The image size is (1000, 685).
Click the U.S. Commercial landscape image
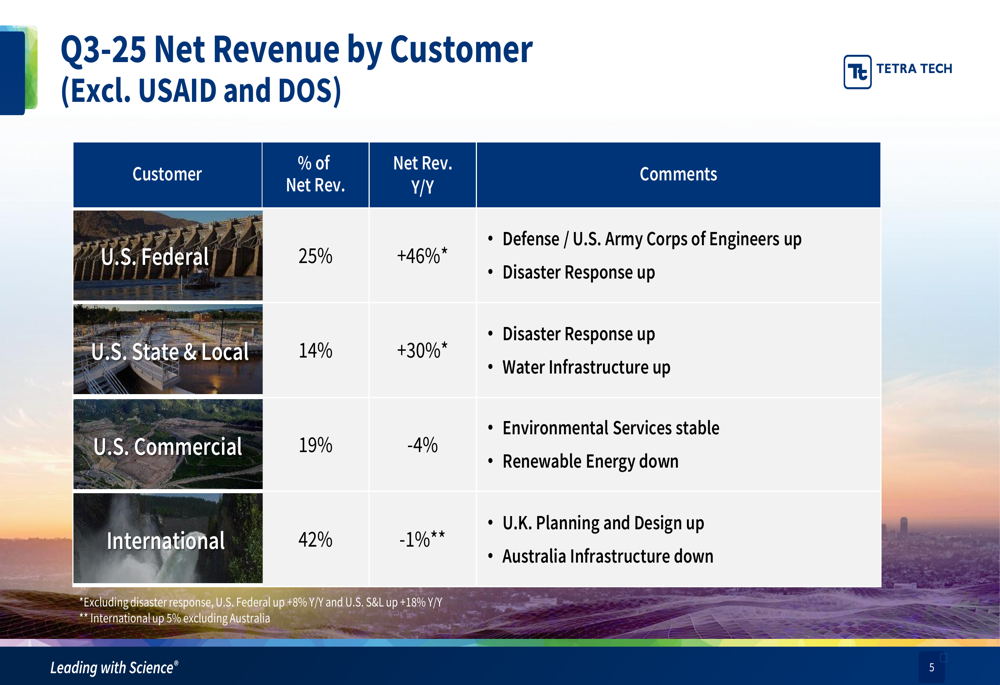click(167, 445)
